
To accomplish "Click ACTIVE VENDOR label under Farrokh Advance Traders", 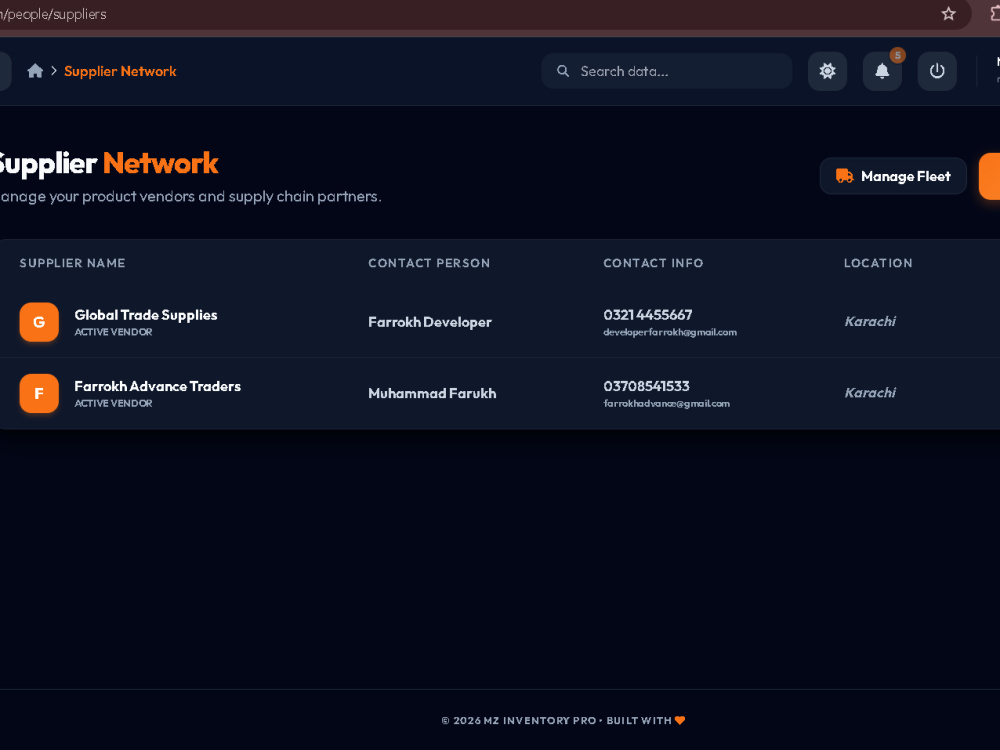I will [x=114, y=404].
